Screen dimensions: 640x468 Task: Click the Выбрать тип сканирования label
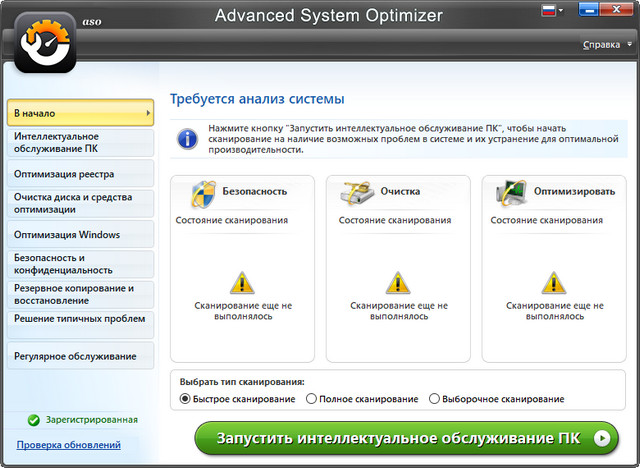[x=242, y=382]
